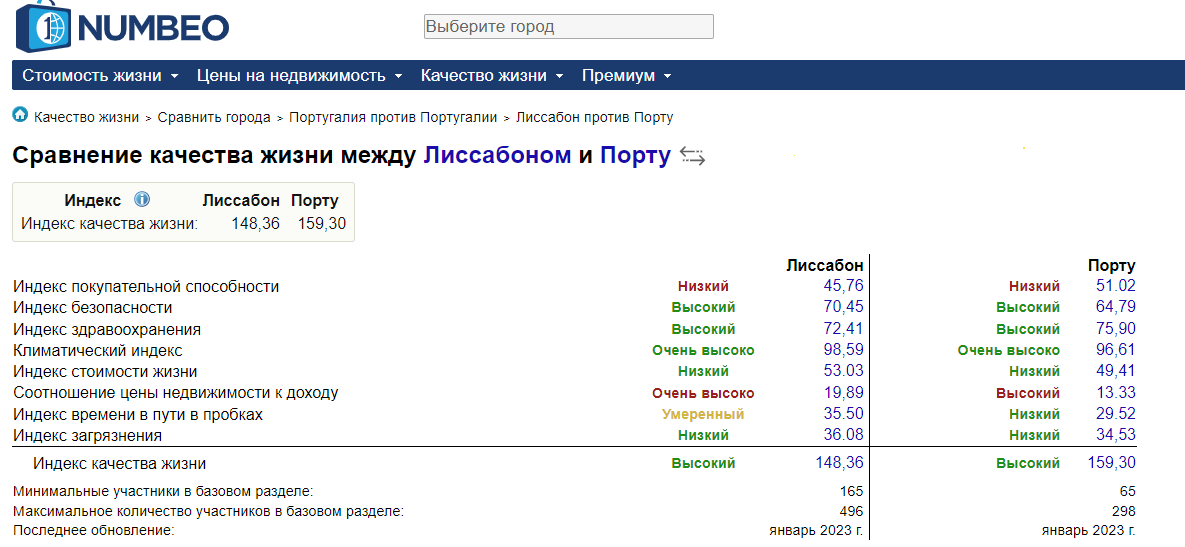Click Lisbon safety index value 70,45

coord(843,307)
